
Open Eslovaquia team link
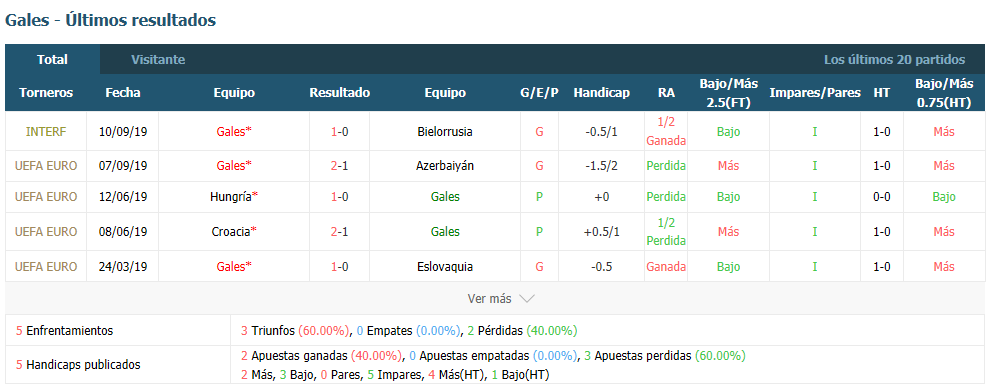[x=445, y=267]
